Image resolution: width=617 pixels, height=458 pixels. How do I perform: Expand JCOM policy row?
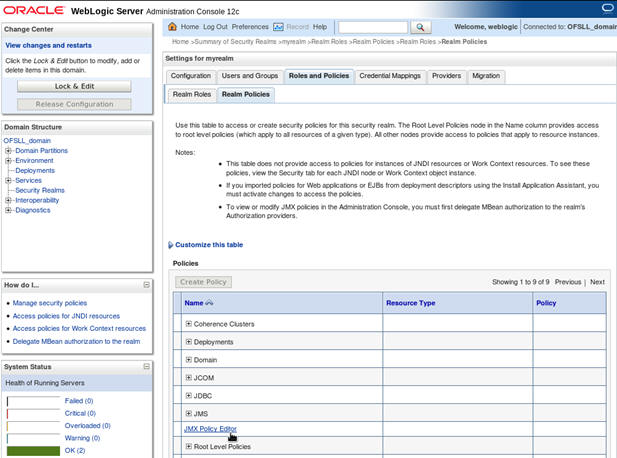point(188,377)
